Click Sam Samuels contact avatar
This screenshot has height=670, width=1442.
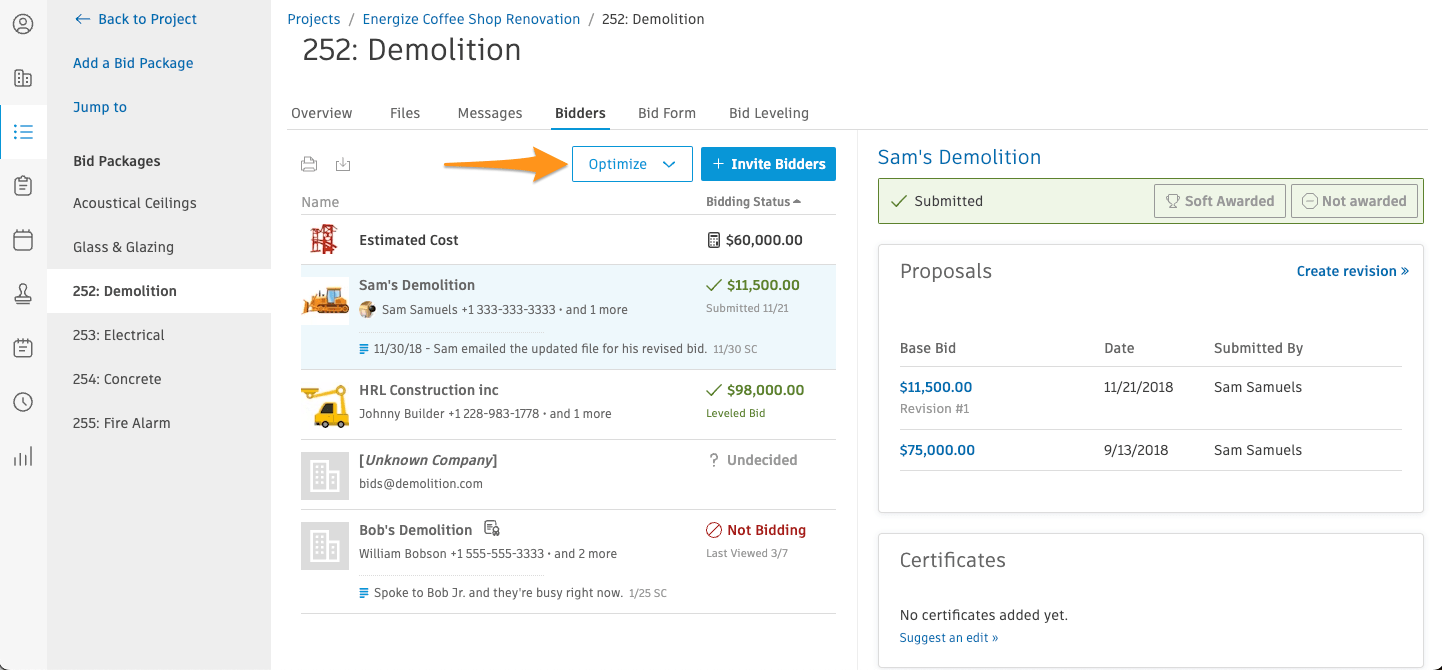[x=368, y=310]
